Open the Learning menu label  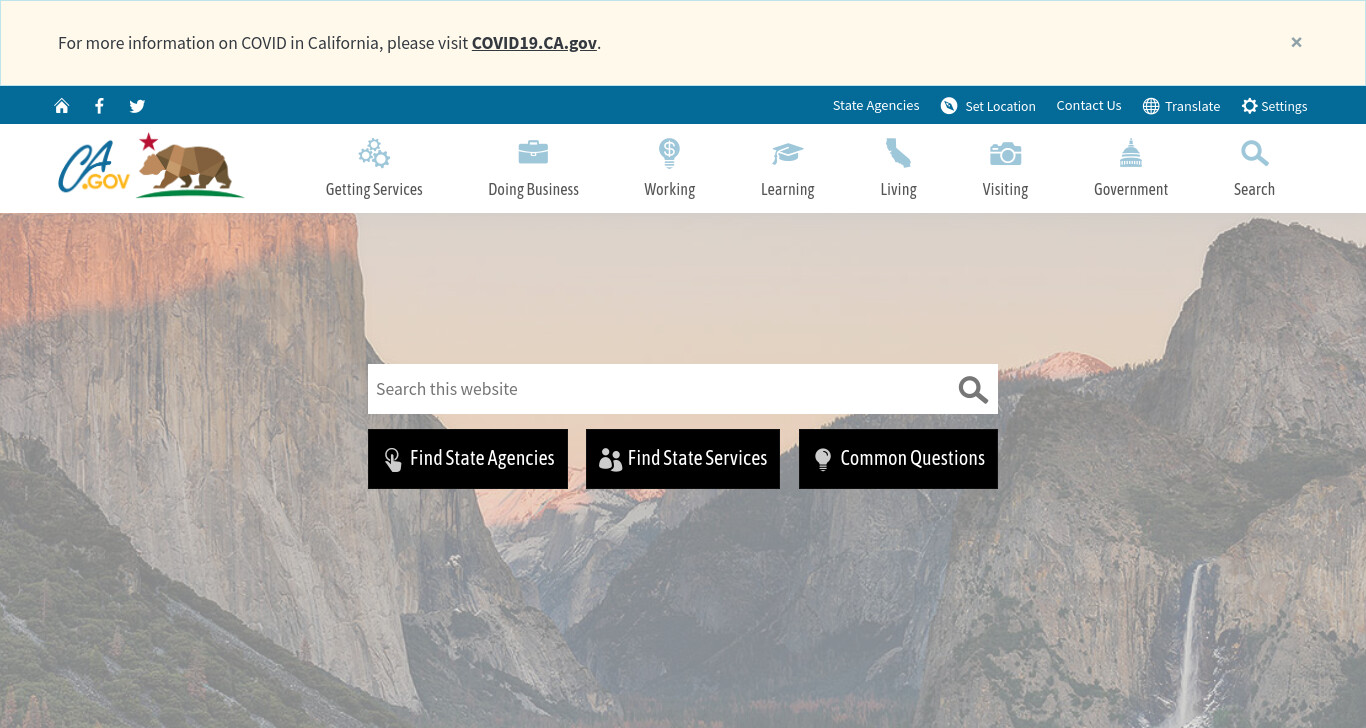[x=787, y=189]
